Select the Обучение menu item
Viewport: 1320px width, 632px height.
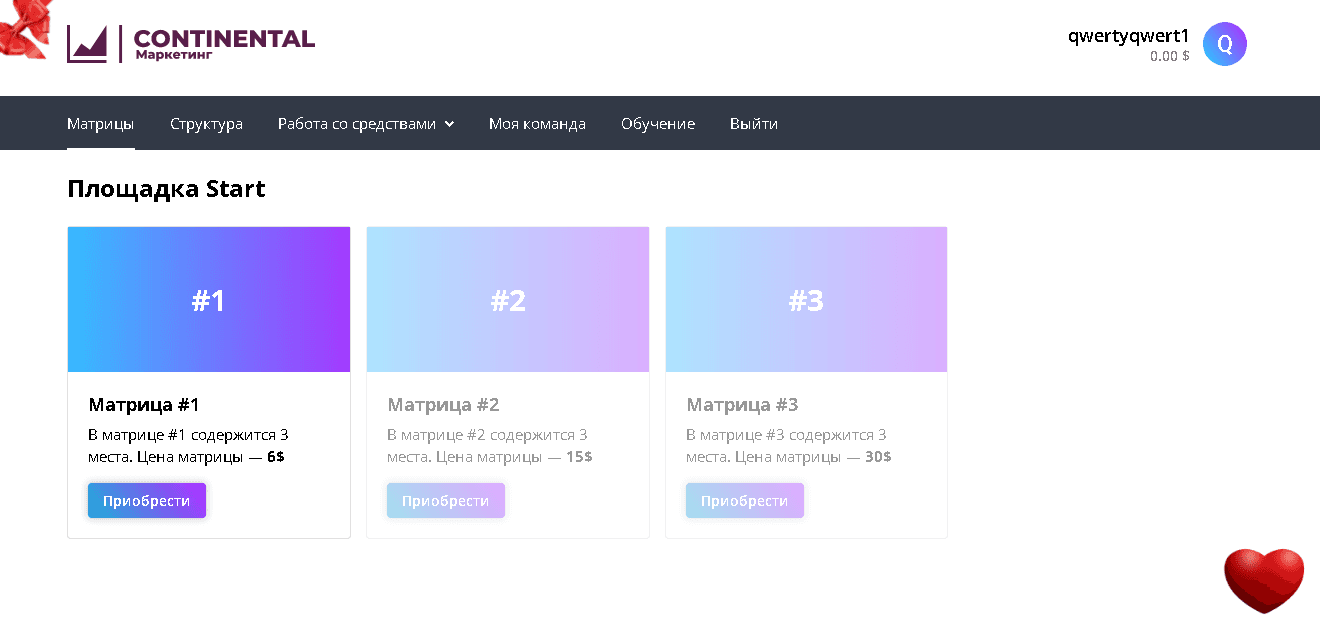click(658, 124)
